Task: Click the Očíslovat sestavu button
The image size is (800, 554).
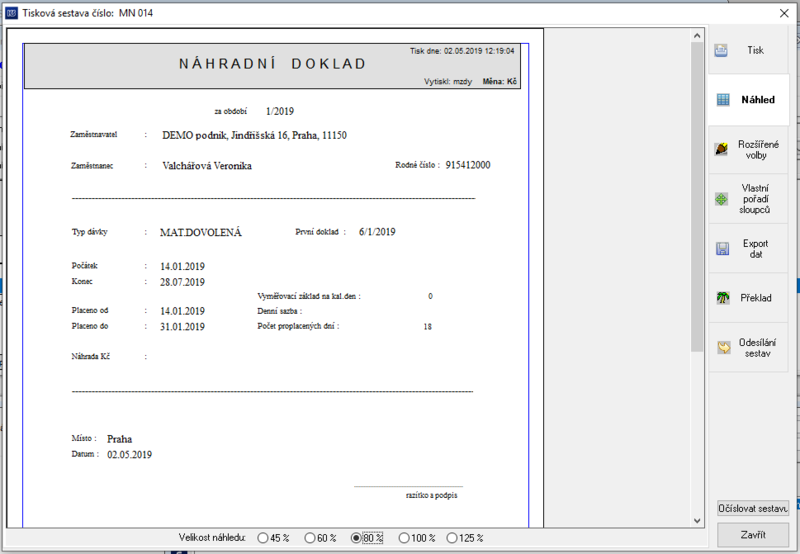Action: click(753, 508)
